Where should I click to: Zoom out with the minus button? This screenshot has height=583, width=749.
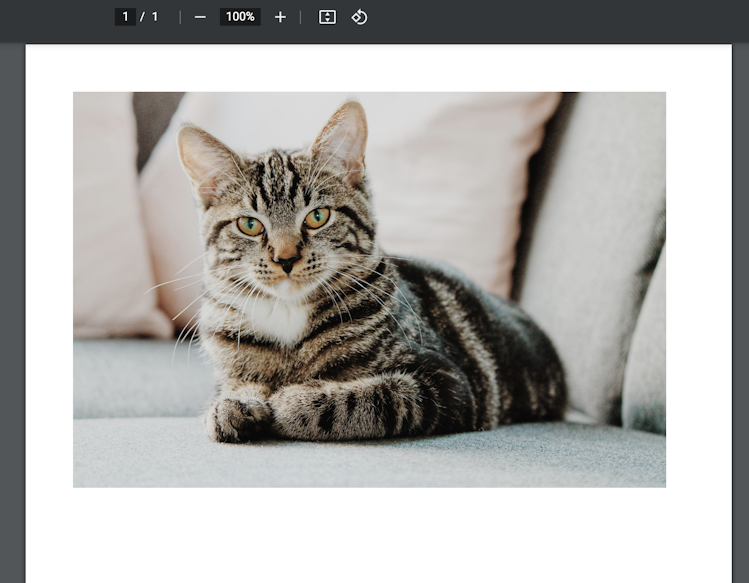click(x=200, y=17)
